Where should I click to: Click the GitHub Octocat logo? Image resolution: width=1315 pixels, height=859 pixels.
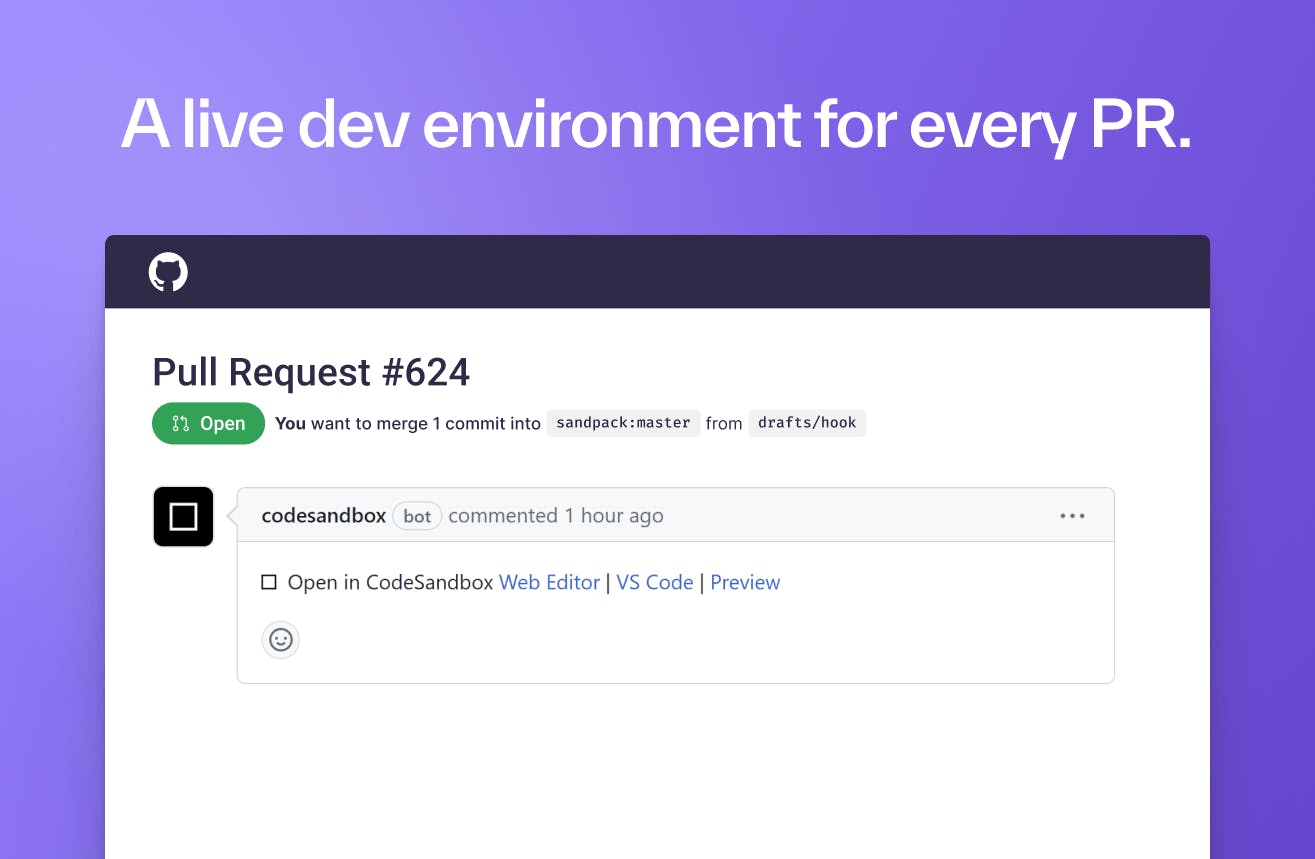click(x=168, y=272)
